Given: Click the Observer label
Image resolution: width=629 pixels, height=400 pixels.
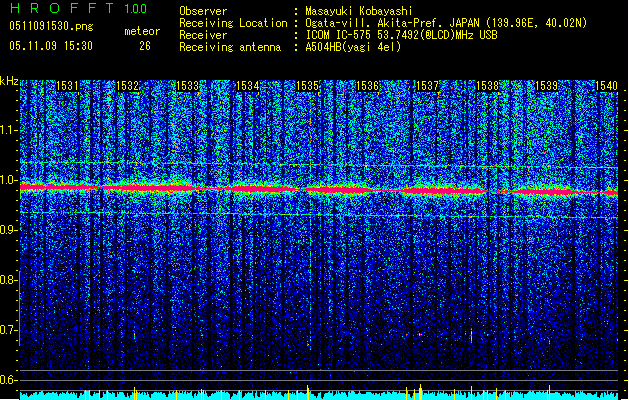Looking at the screenshot, I should 203,11.
